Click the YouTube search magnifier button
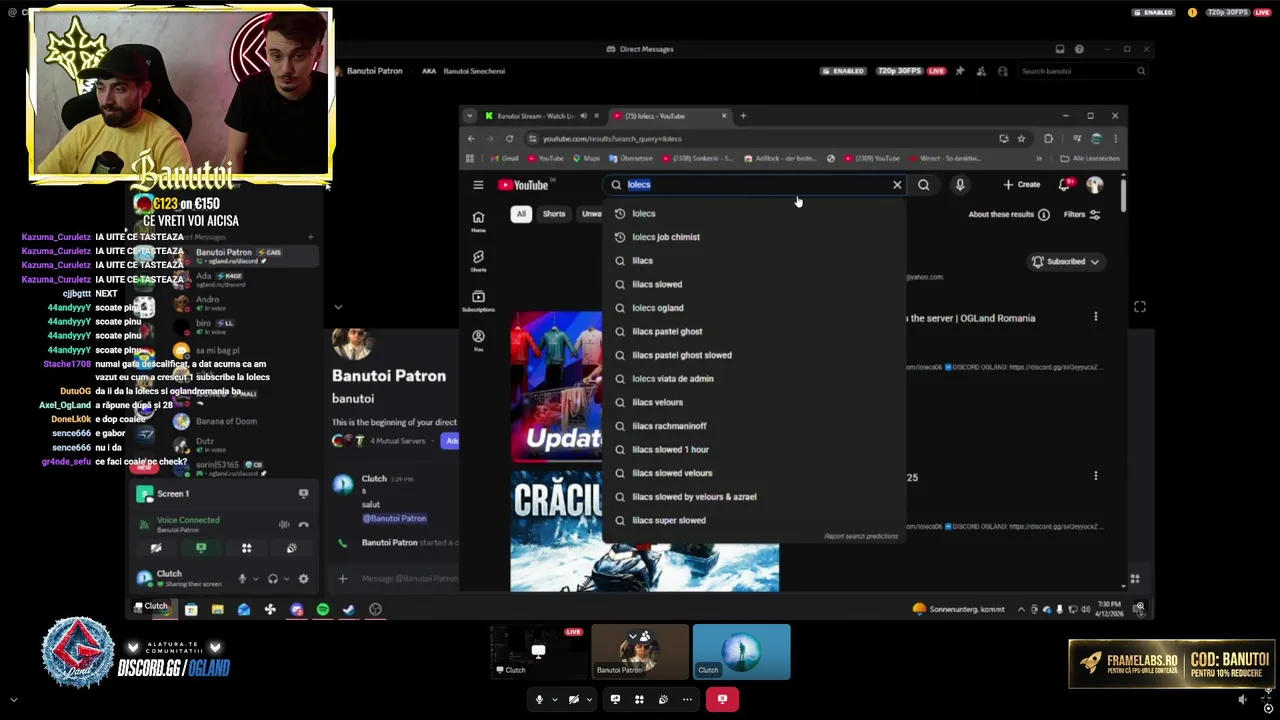The image size is (1280, 720). [924, 185]
